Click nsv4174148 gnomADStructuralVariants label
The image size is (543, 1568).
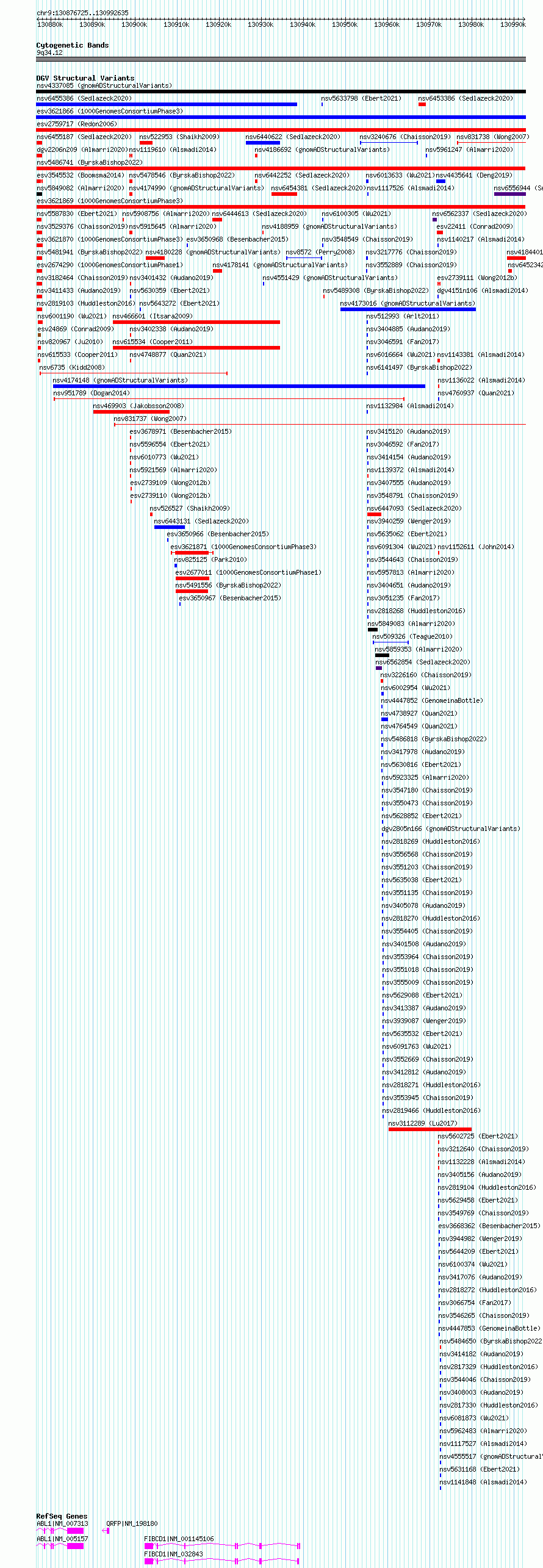120,380
